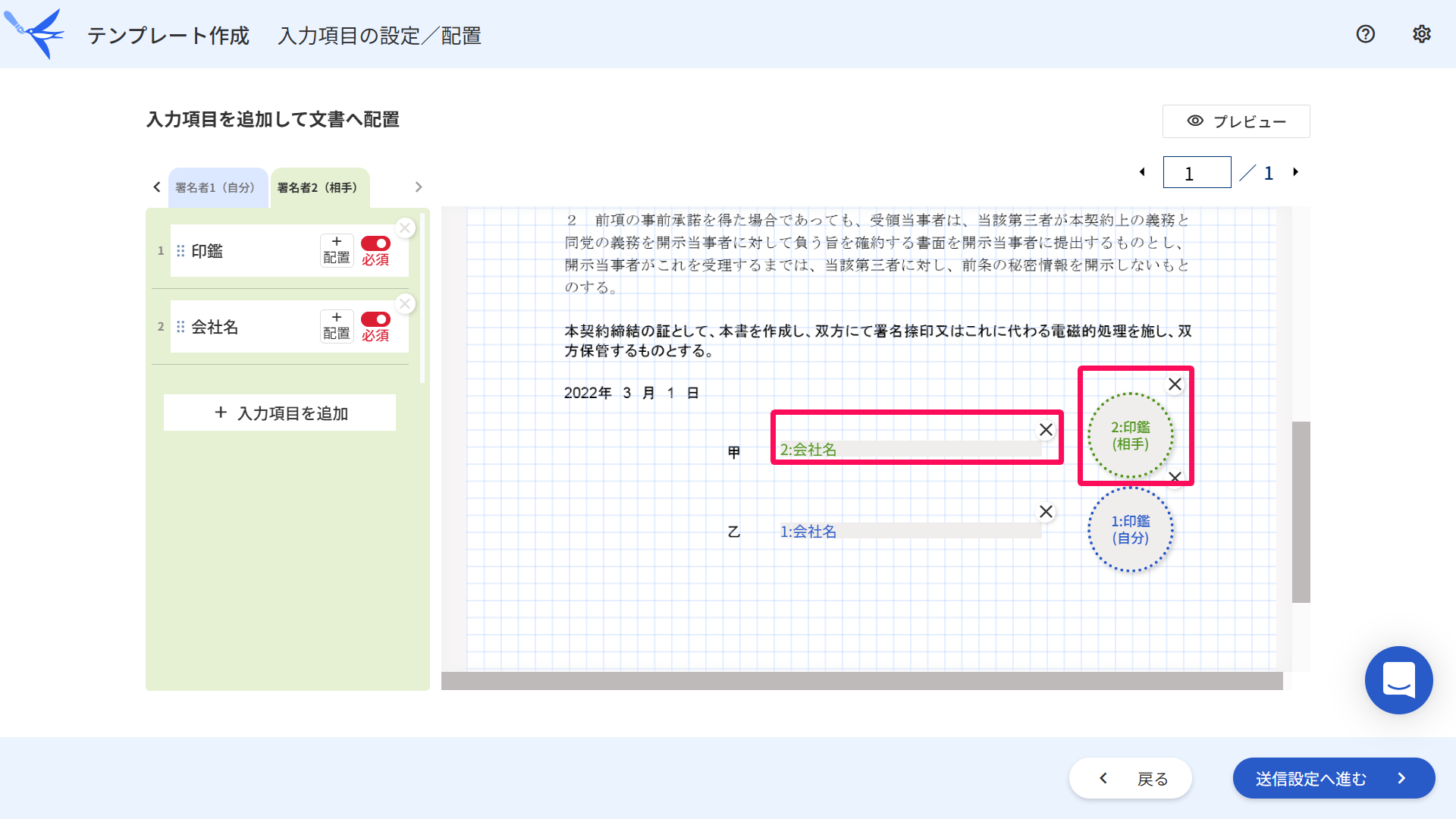This screenshot has width=1456, height=819.
Task: Open the chat support bubble
Action: 1398,680
